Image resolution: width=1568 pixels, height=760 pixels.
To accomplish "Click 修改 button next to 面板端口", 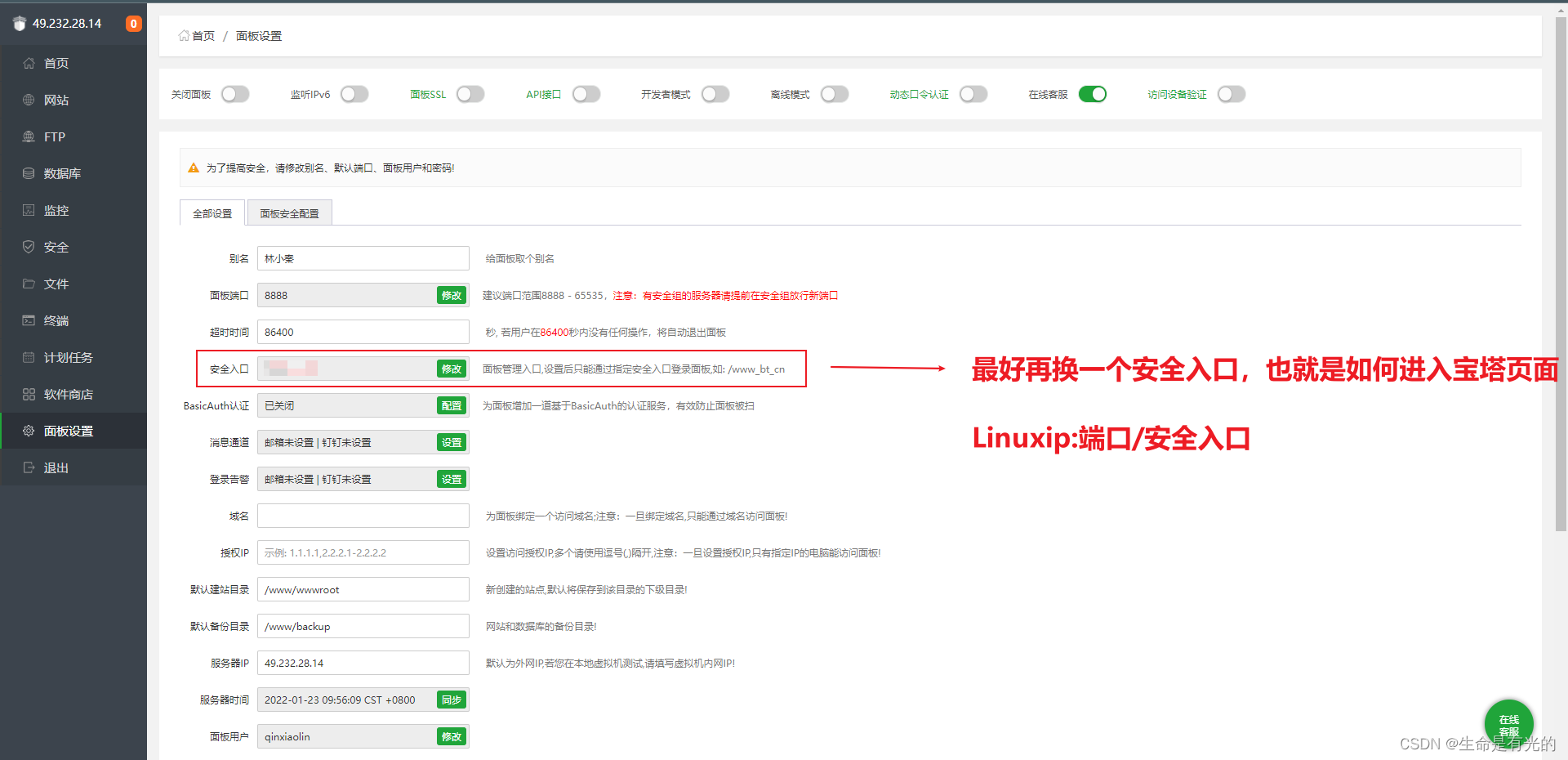I will coord(452,295).
